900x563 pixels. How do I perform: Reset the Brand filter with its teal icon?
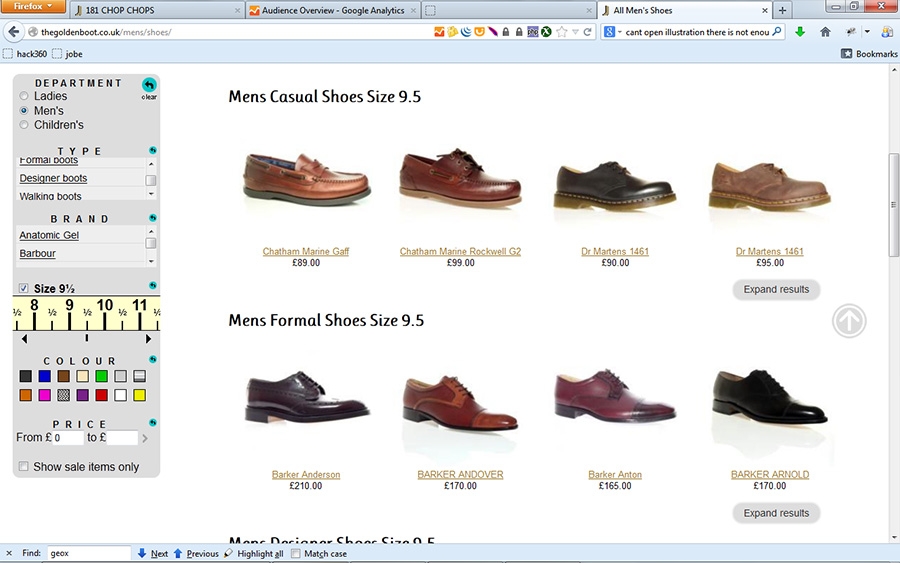153,218
